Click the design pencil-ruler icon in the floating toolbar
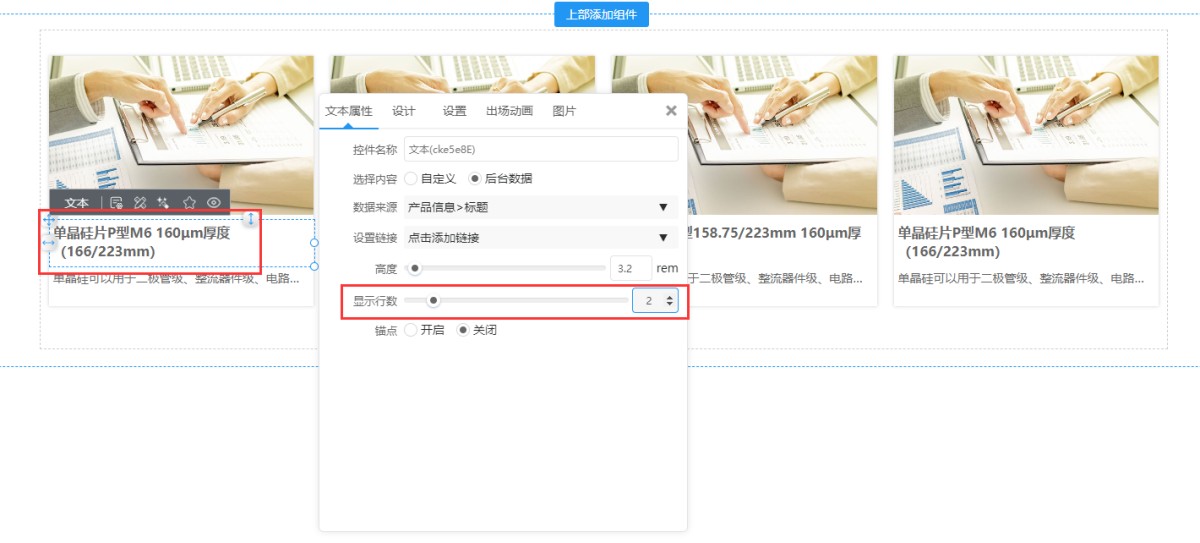1200x543 pixels. pos(140,202)
